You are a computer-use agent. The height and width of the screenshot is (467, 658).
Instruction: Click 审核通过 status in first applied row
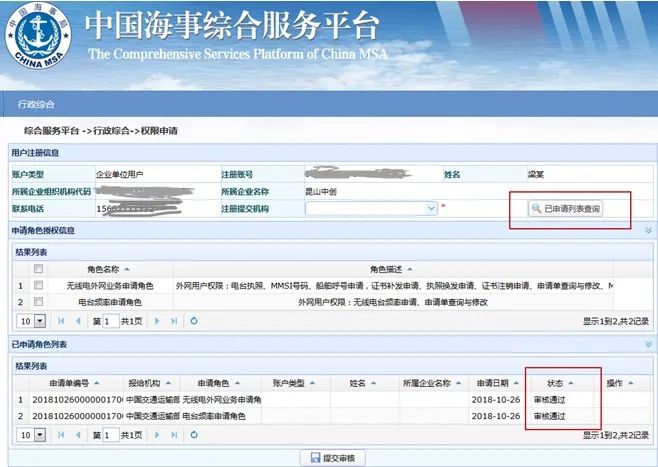click(x=549, y=400)
